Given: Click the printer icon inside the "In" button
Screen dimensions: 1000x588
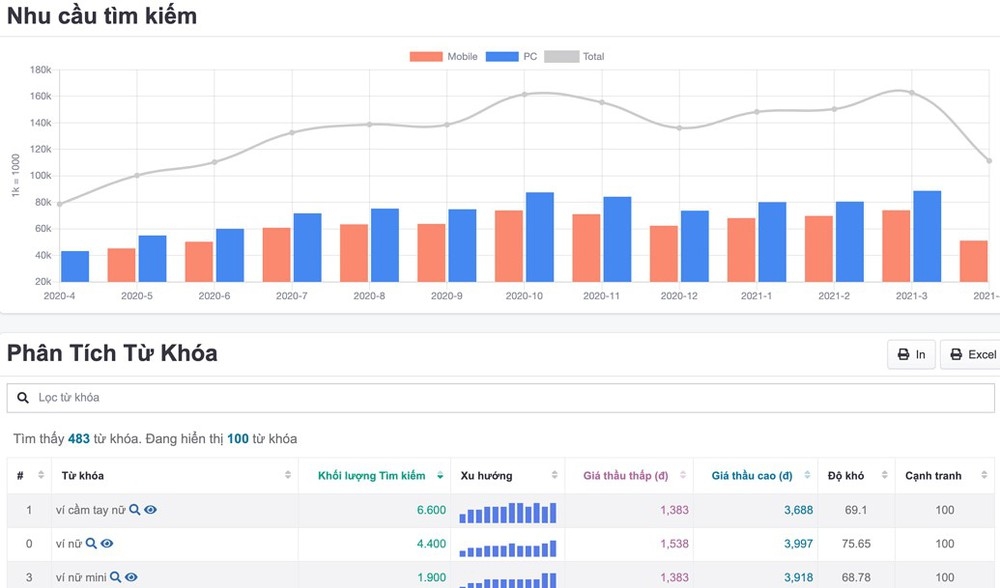Looking at the screenshot, I should click(901, 354).
